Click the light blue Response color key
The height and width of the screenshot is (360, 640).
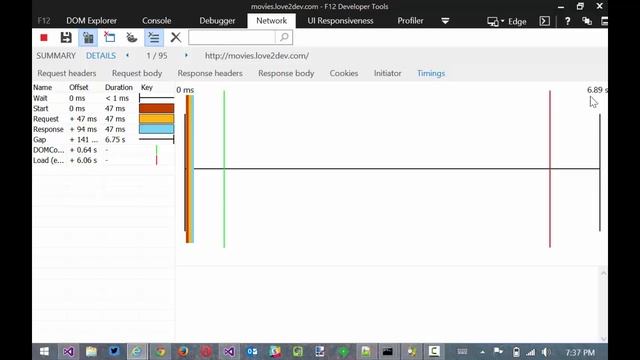pyautogui.click(x=156, y=129)
